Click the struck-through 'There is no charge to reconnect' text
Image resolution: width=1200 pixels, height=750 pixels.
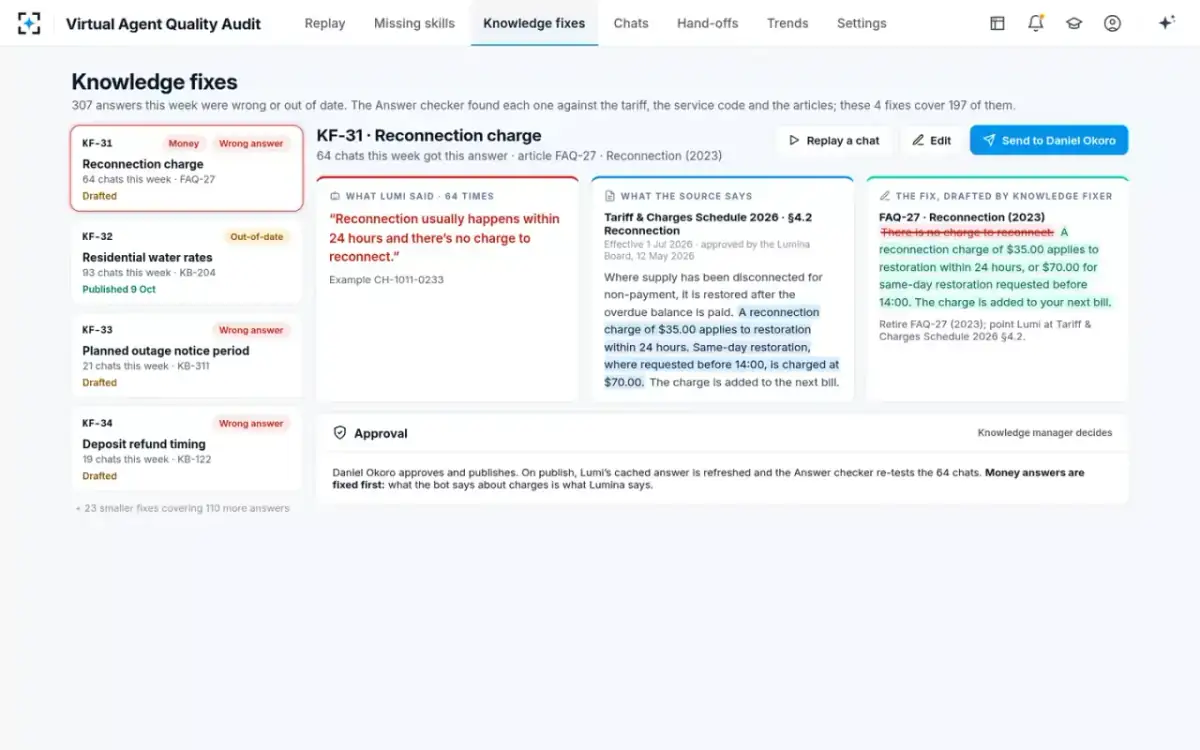click(967, 232)
